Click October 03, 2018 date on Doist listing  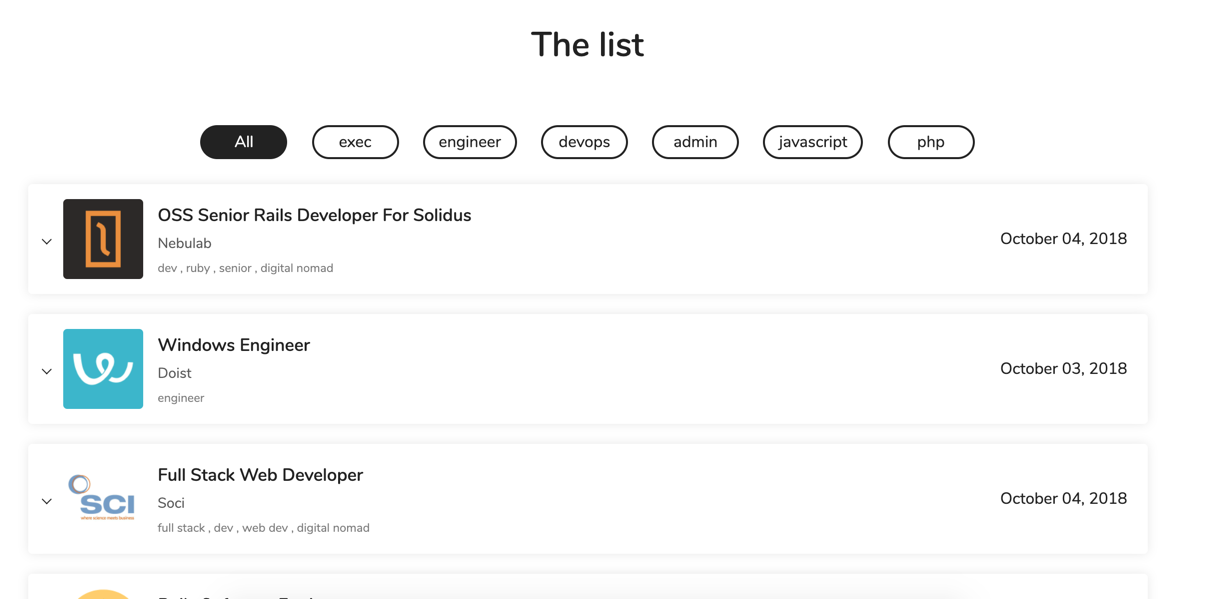click(1063, 369)
